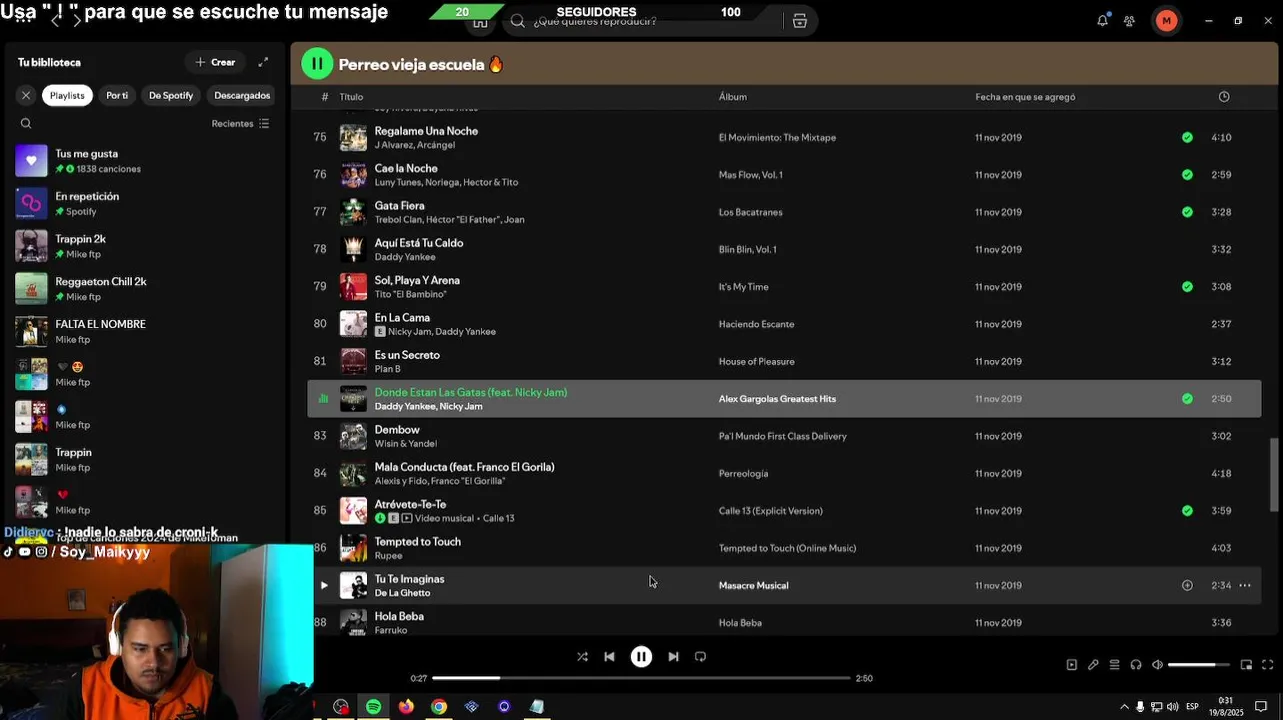Open Masacre Musical album link
This screenshot has width=1283, height=720.
tap(753, 586)
